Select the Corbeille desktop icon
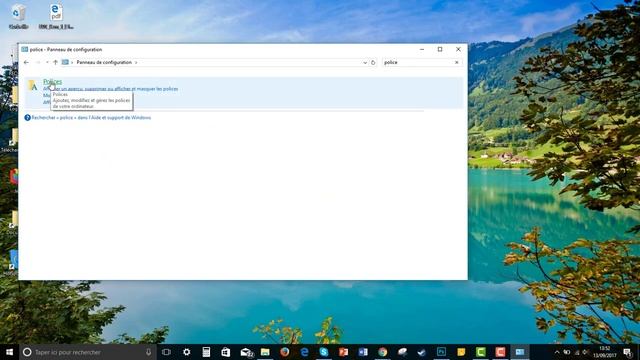The width and height of the screenshot is (640, 360). [x=18, y=16]
